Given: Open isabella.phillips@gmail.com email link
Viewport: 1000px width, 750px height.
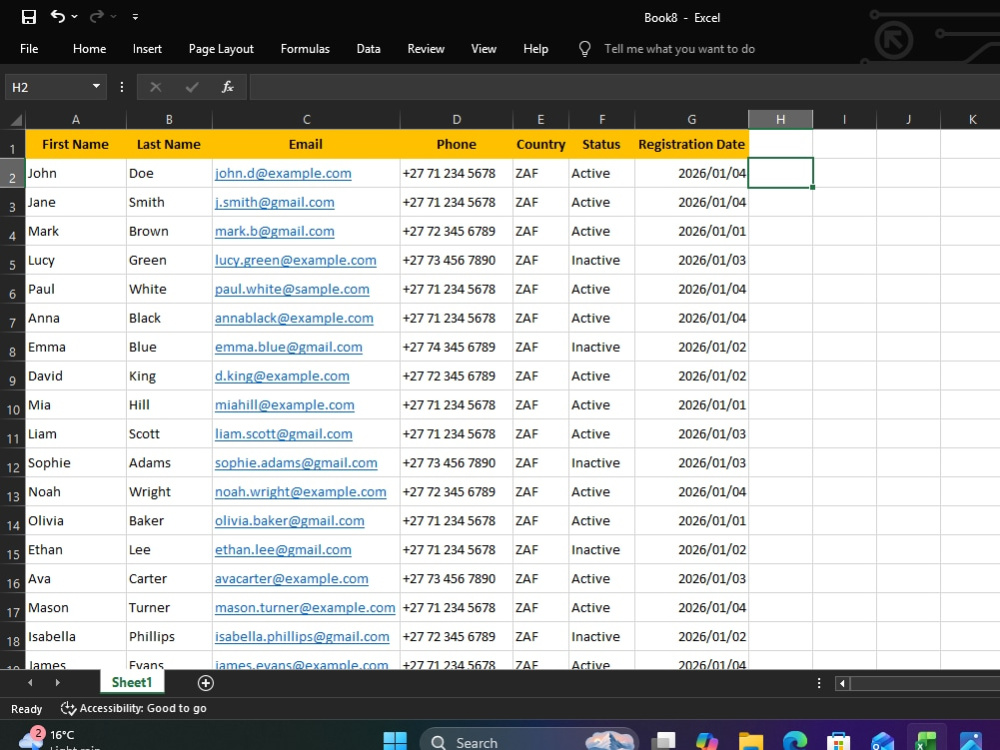Looking at the screenshot, I should click(302, 637).
